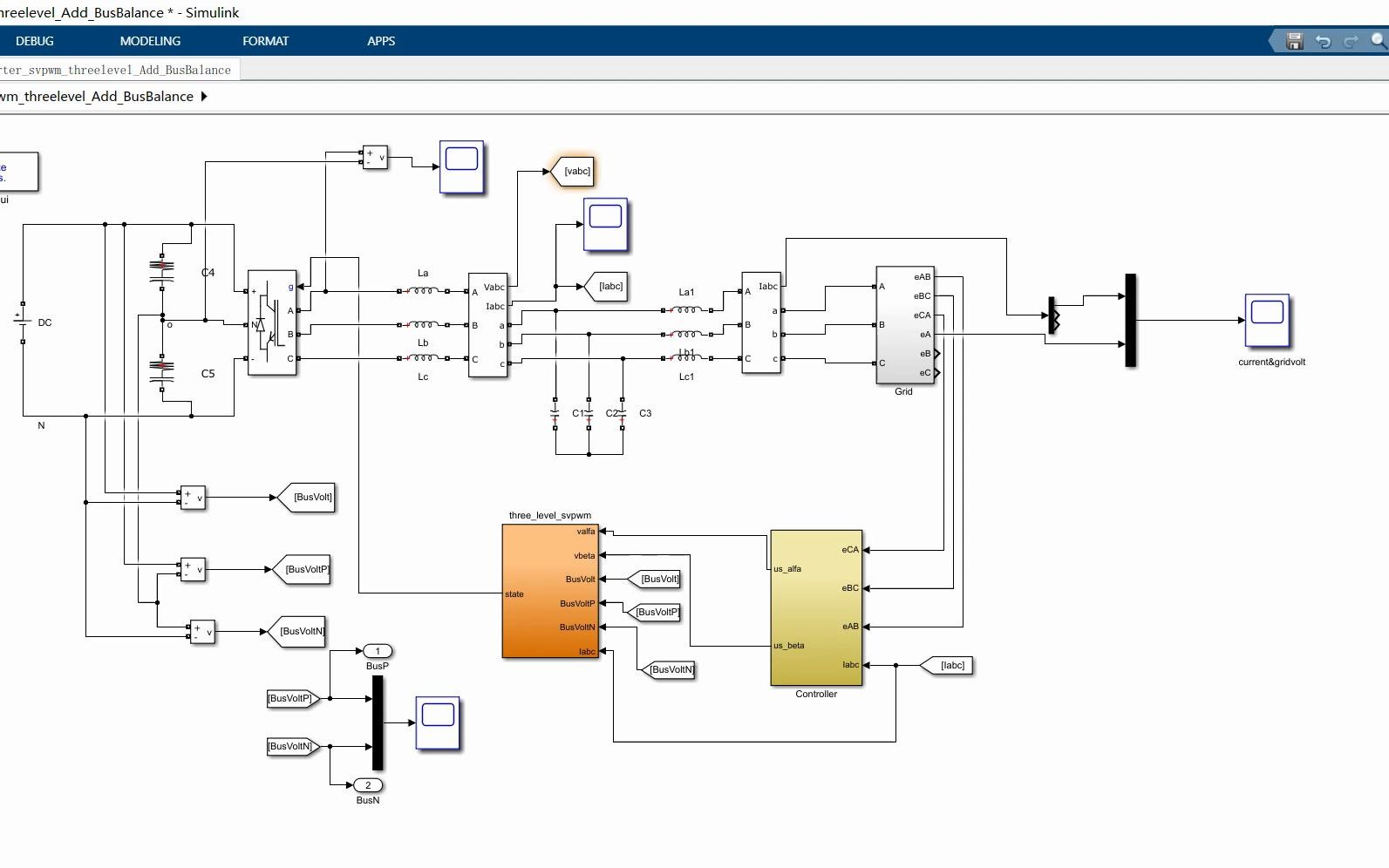Select the scope block below the vabc tag

(605, 225)
